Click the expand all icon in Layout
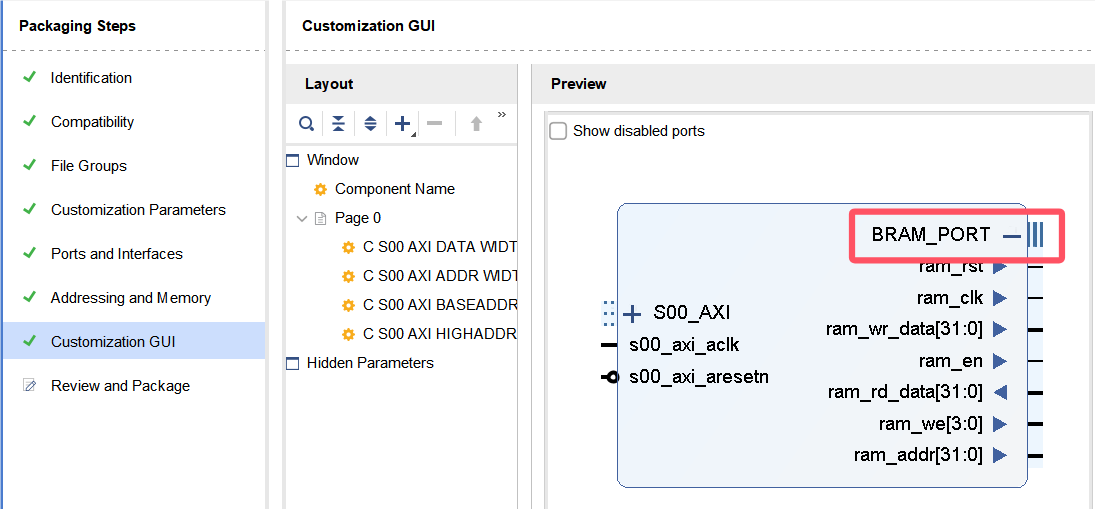1095x510 pixels. pyautogui.click(x=370, y=124)
